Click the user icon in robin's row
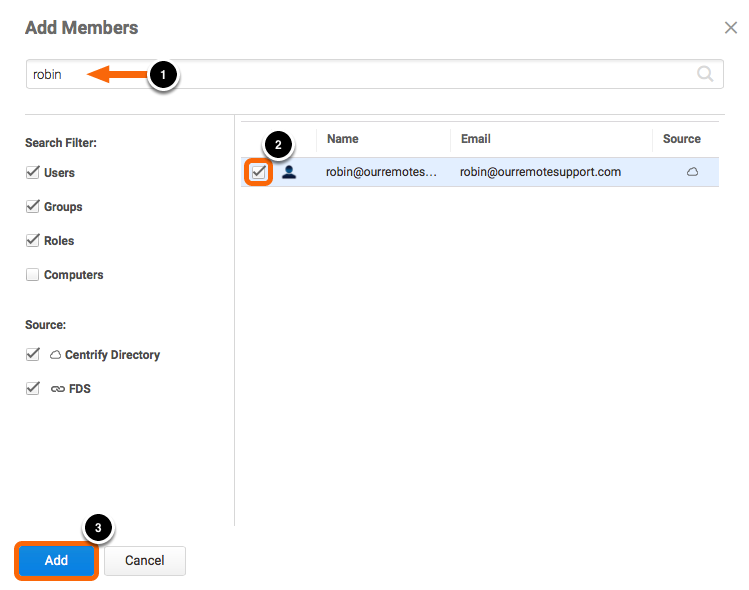 pyautogui.click(x=289, y=172)
